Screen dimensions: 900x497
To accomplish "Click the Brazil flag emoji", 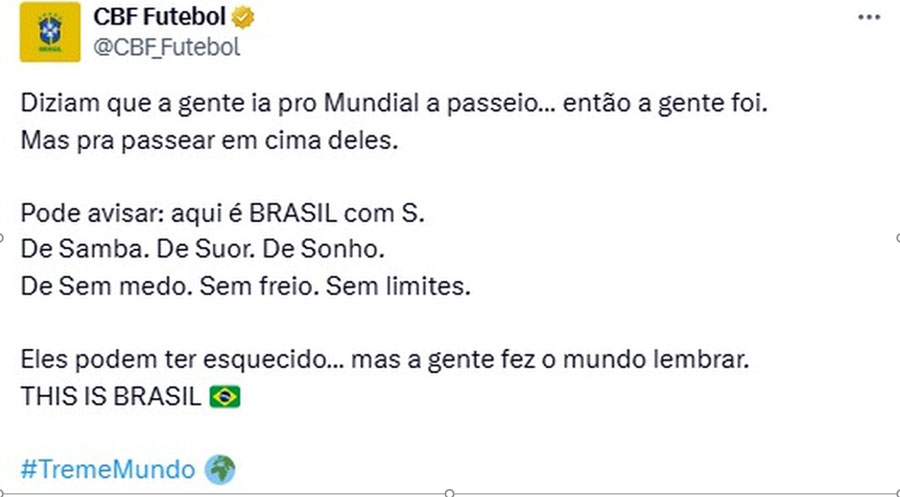I will pyautogui.click(x=225, y=397).
